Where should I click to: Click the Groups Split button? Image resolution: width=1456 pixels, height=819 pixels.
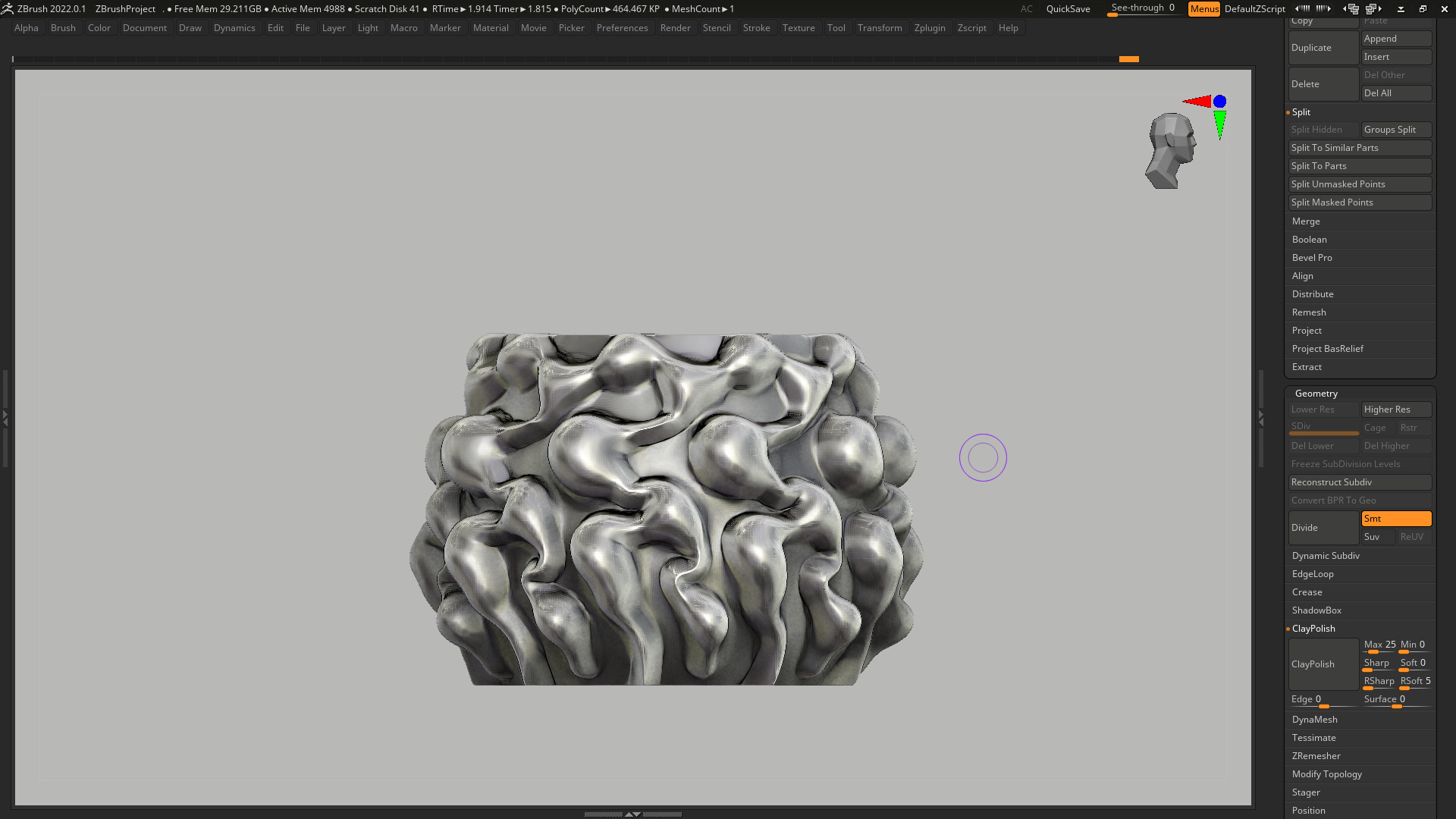(x=1396, y=130)
